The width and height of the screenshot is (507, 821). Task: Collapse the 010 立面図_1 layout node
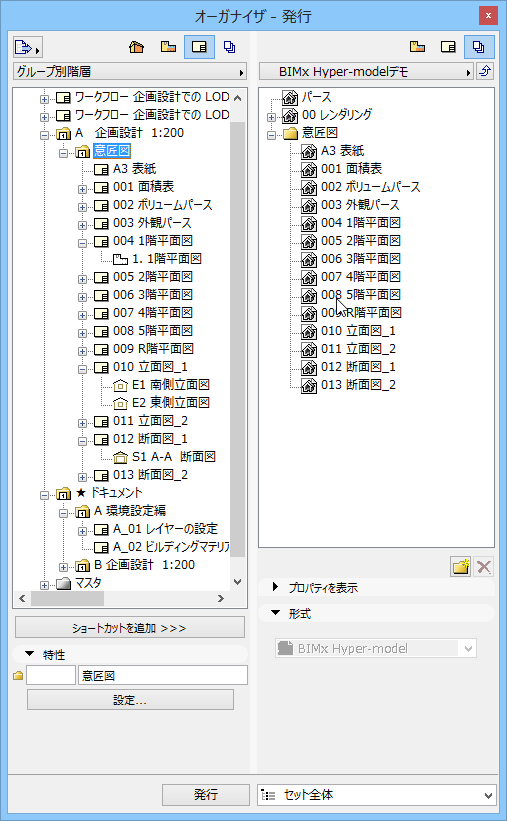(82, 369)
